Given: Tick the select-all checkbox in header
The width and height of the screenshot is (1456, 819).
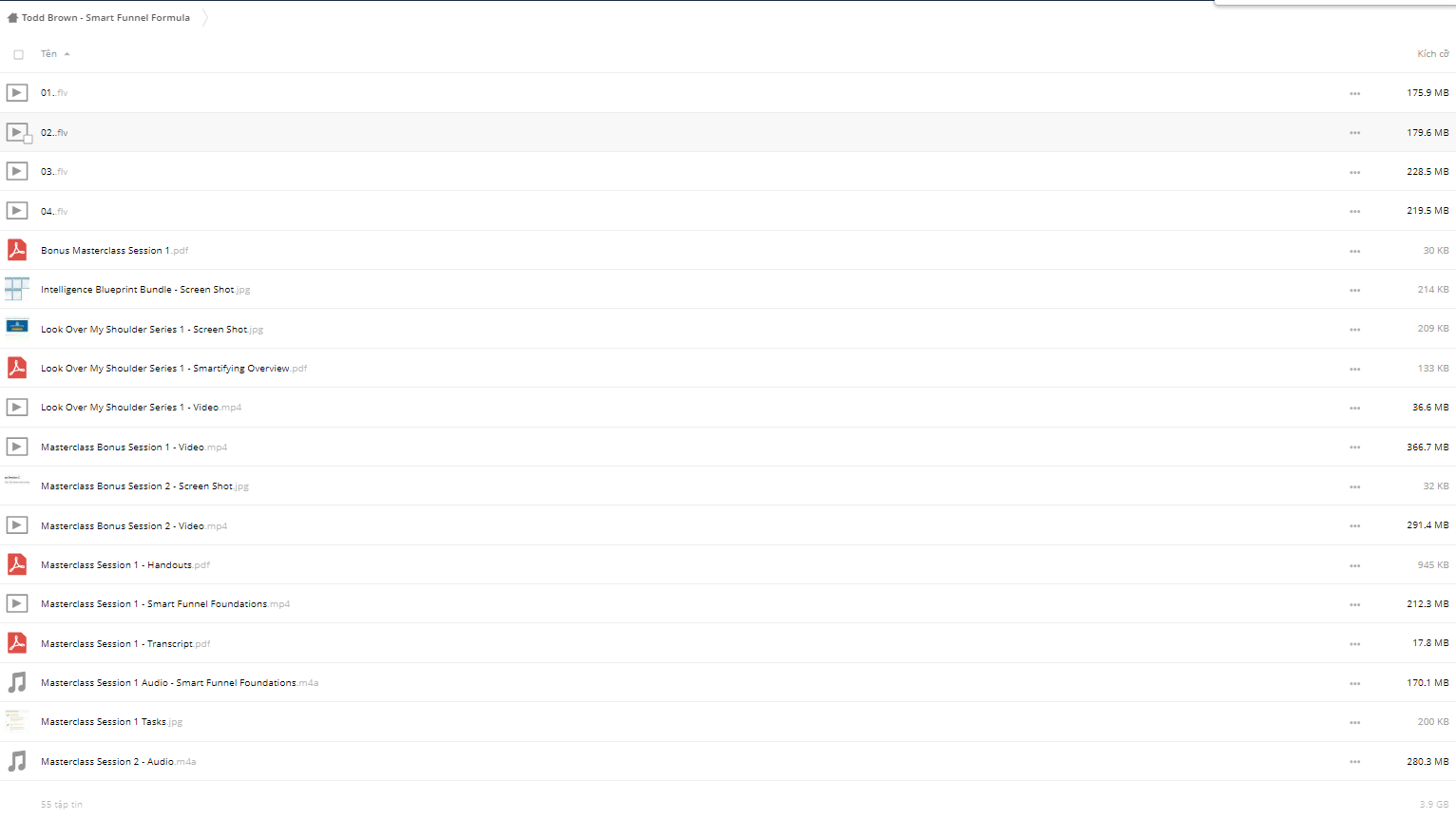Looking at the screenshot, I should pyautogui.click(x=18, y=54).
